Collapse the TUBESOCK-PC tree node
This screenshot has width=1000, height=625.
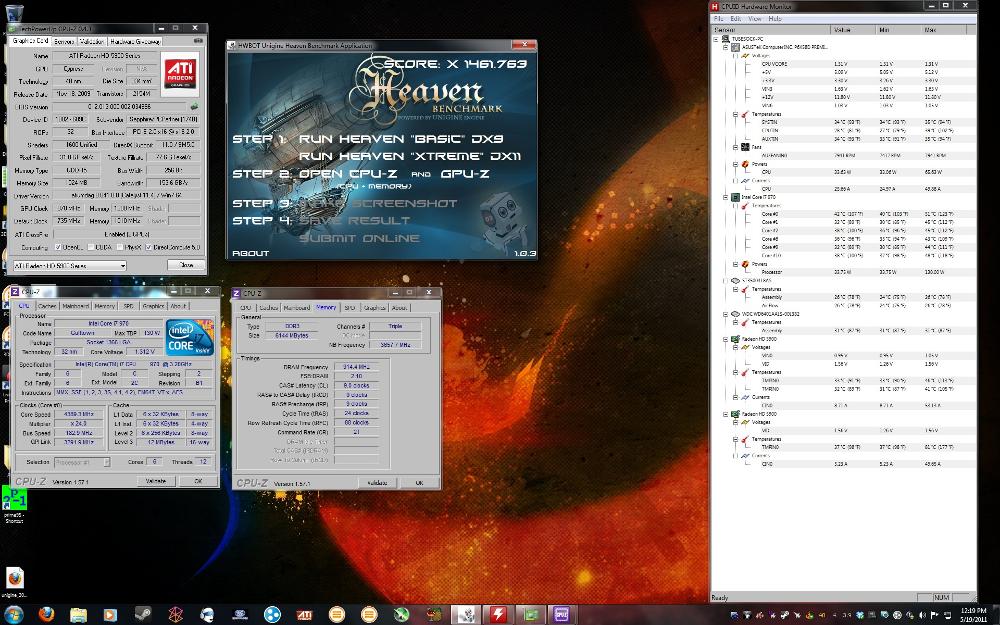pyautogui.click(x=716, y=39)
